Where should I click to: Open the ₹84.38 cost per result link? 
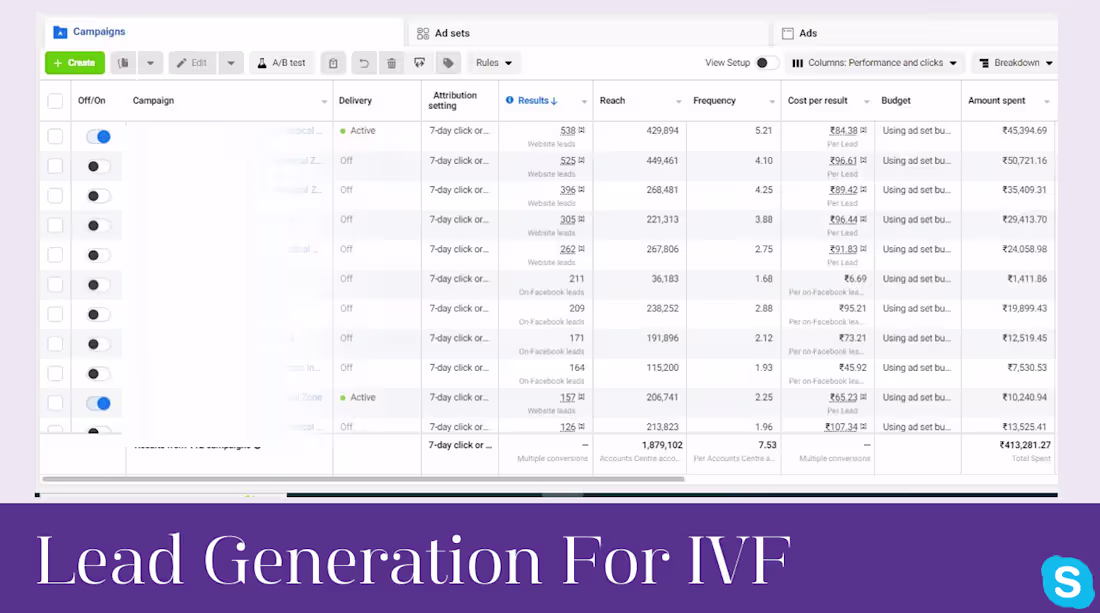click(x=843, y=131)
